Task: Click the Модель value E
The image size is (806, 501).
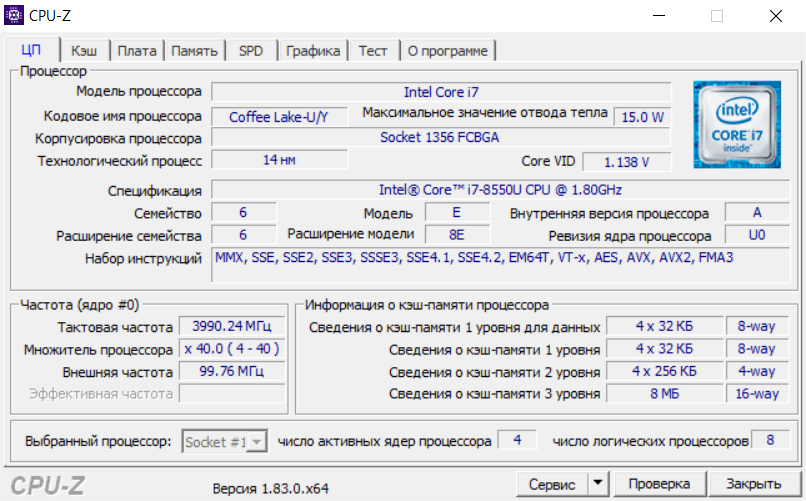Action: [x=457, y=212]
